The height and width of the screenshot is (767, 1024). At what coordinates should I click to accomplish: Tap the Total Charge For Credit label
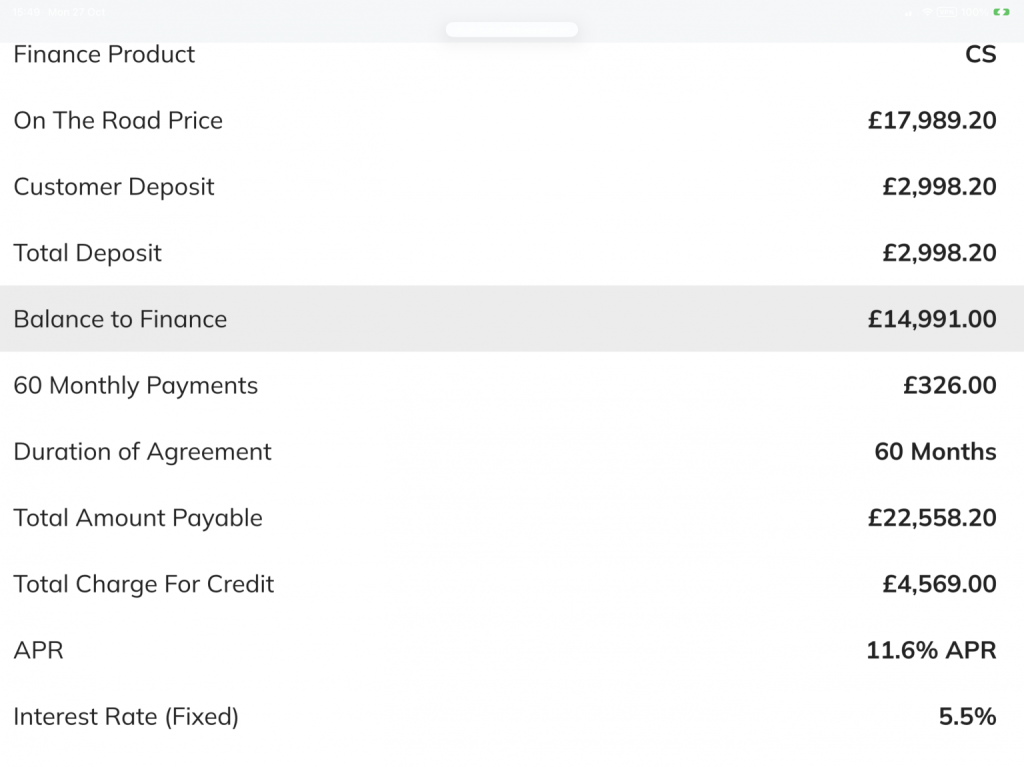click(143, 584)
